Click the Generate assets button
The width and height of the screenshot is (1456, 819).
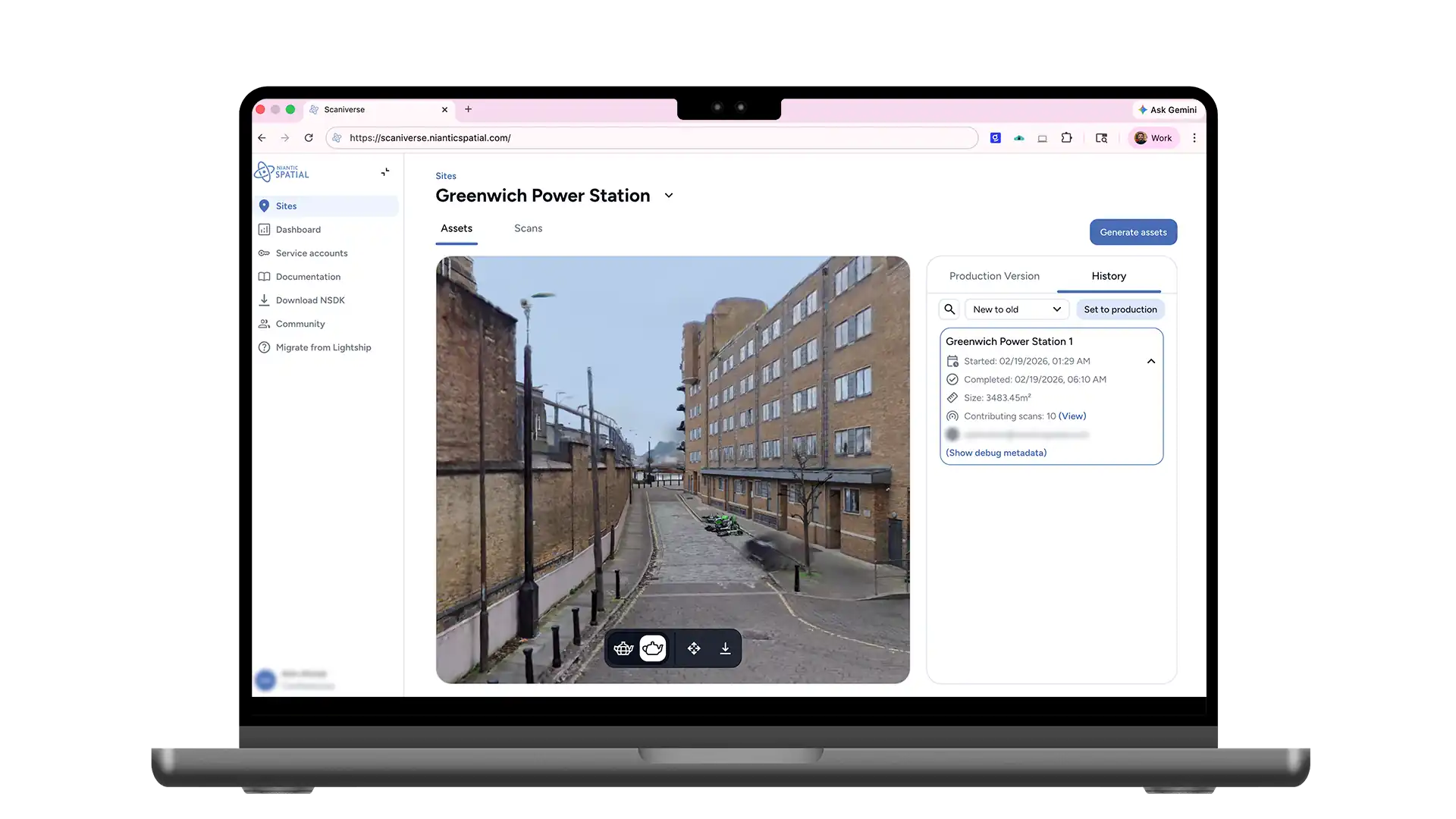click(x=1133, y=232)
